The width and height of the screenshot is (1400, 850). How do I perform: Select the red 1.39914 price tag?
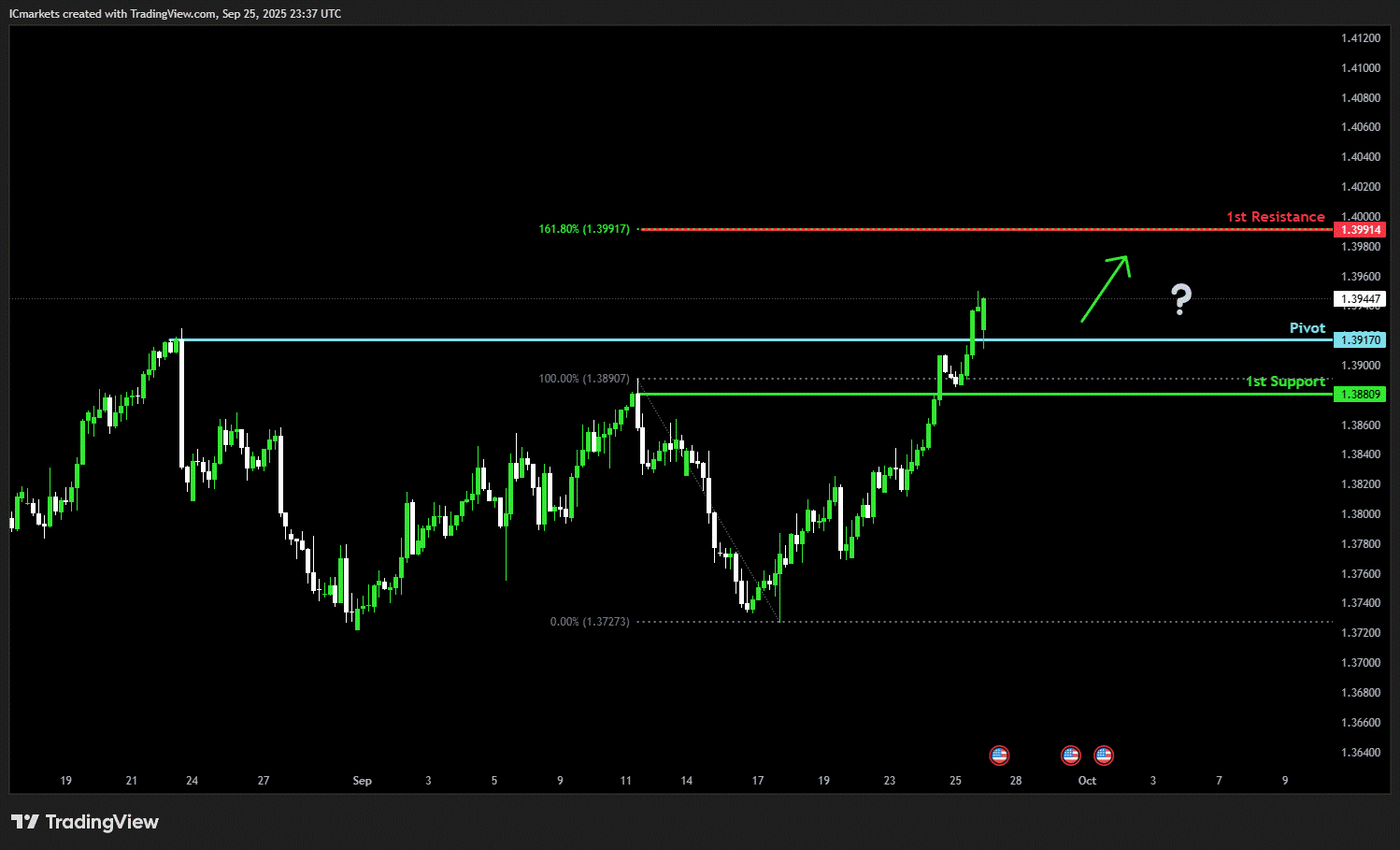point(1360,230)
